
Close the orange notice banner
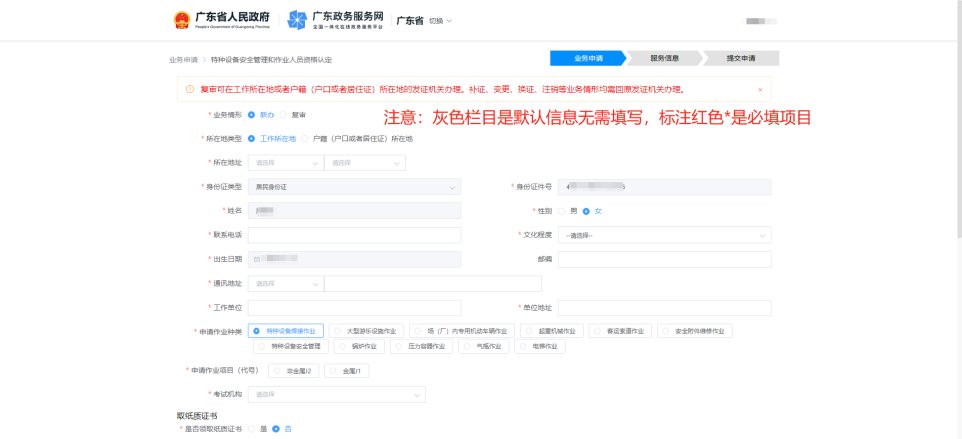click(760, 90)
